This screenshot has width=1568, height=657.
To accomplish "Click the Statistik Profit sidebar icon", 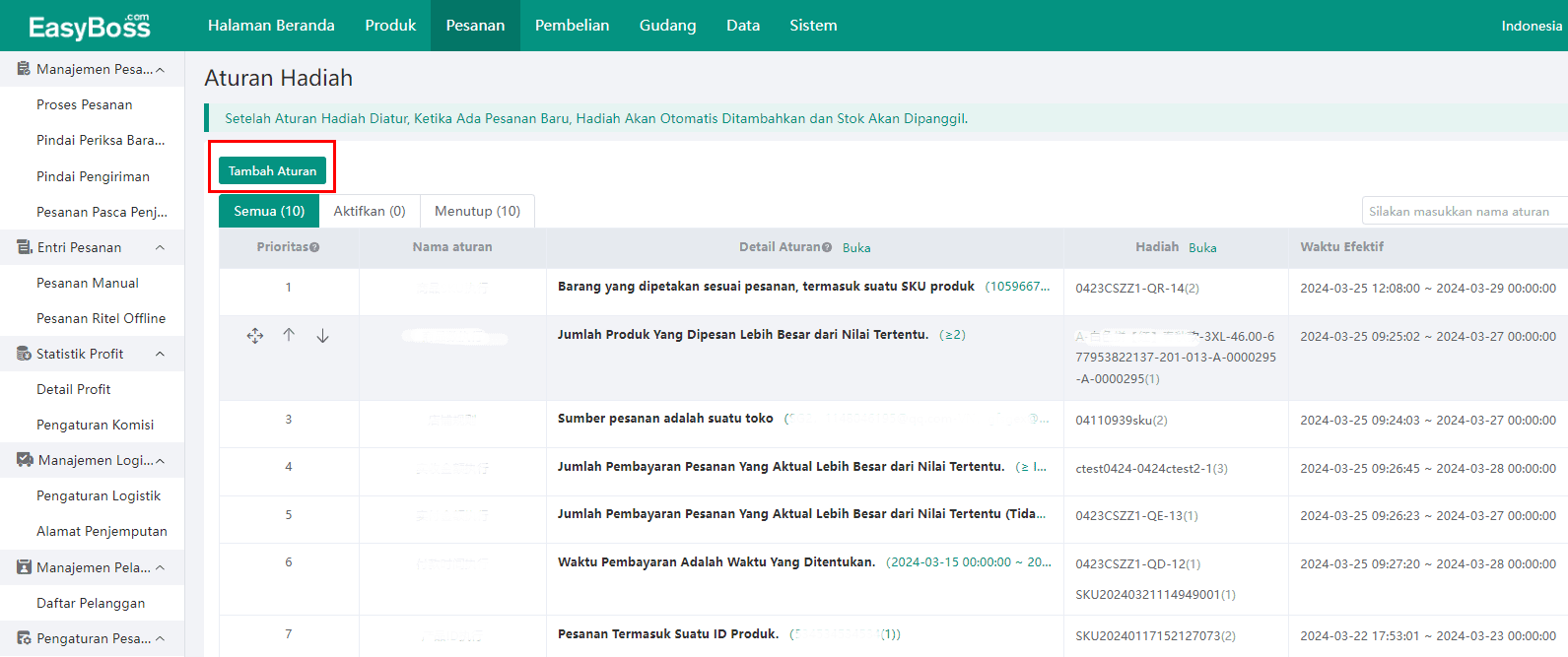I will 24,354.
